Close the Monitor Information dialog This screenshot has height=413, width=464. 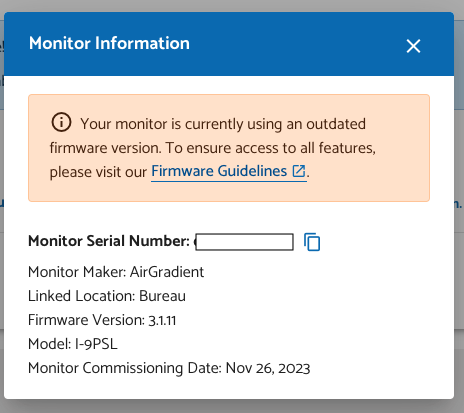tap(413, 46)
